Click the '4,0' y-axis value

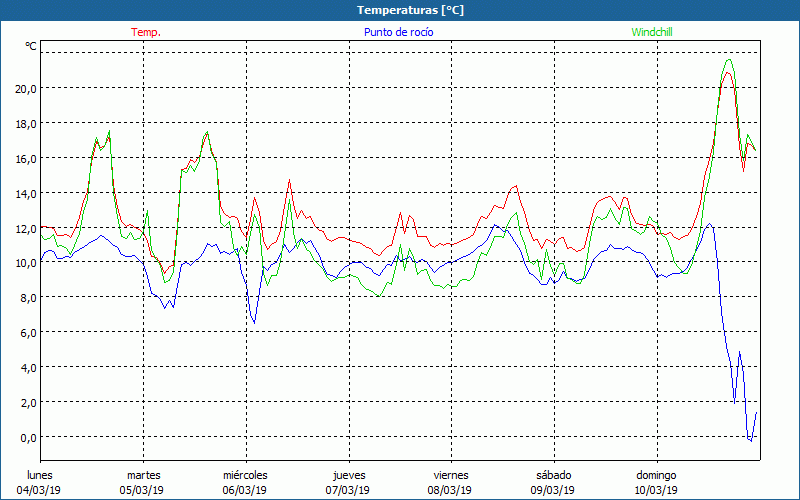[29, 367]
